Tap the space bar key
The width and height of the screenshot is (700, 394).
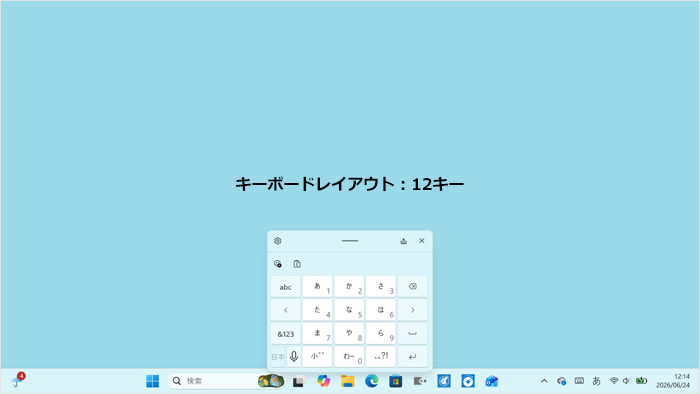412,334
